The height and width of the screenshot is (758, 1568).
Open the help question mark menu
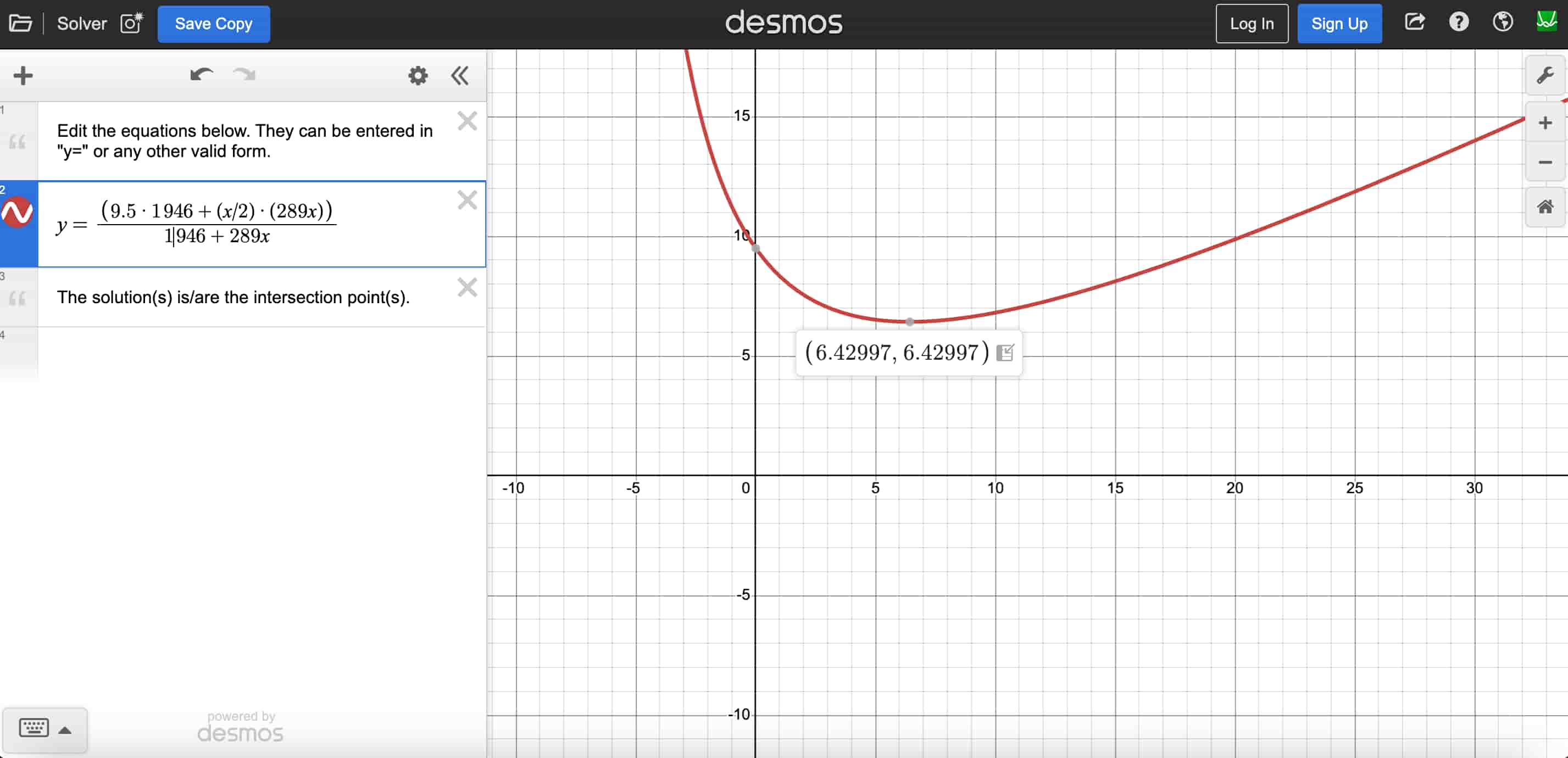1459,23
